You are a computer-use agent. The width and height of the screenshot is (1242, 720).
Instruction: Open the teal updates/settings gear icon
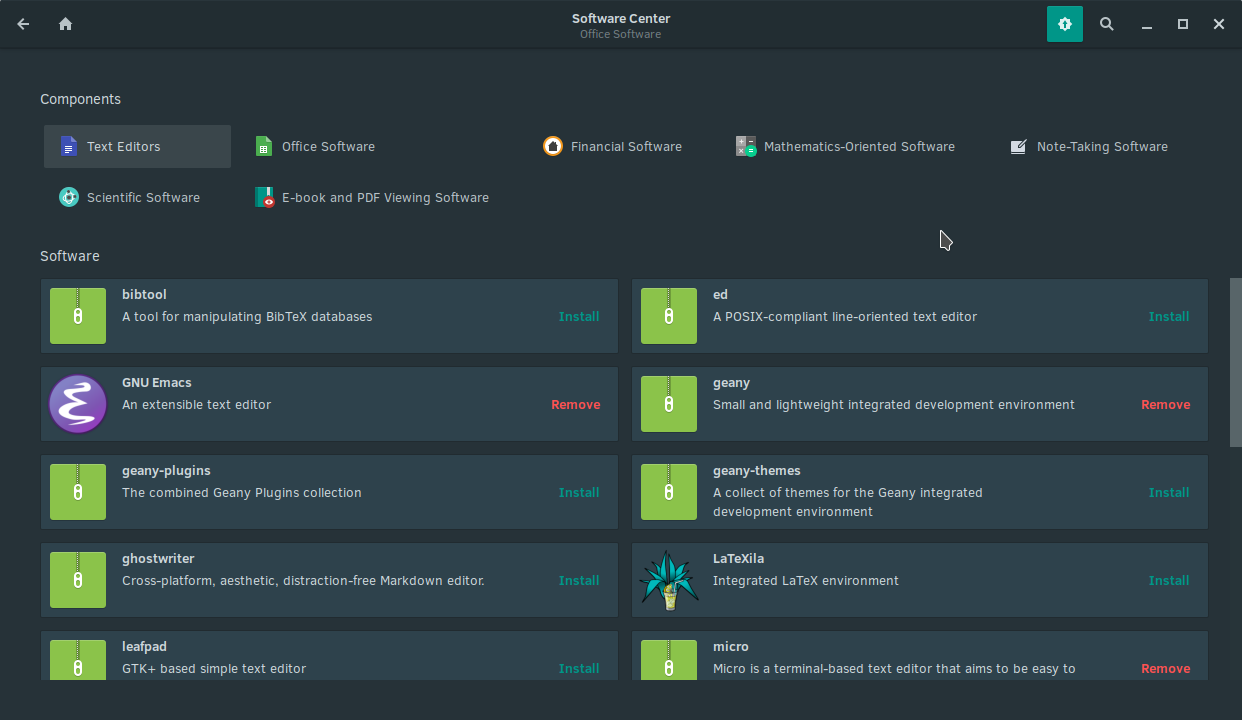coord(1064,24)
